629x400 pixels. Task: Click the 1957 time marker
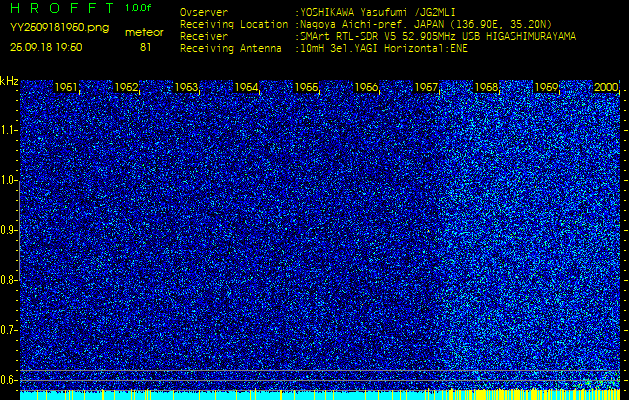[426, 87]
